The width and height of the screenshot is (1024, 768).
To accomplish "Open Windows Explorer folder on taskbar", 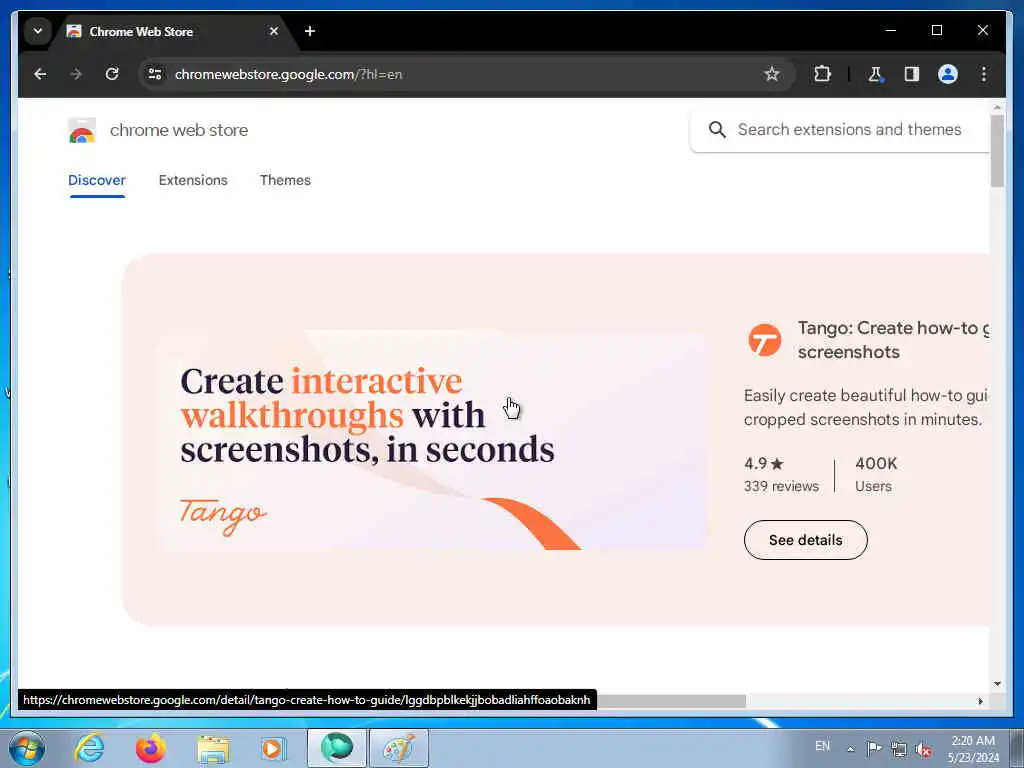I will coord(213,748).
